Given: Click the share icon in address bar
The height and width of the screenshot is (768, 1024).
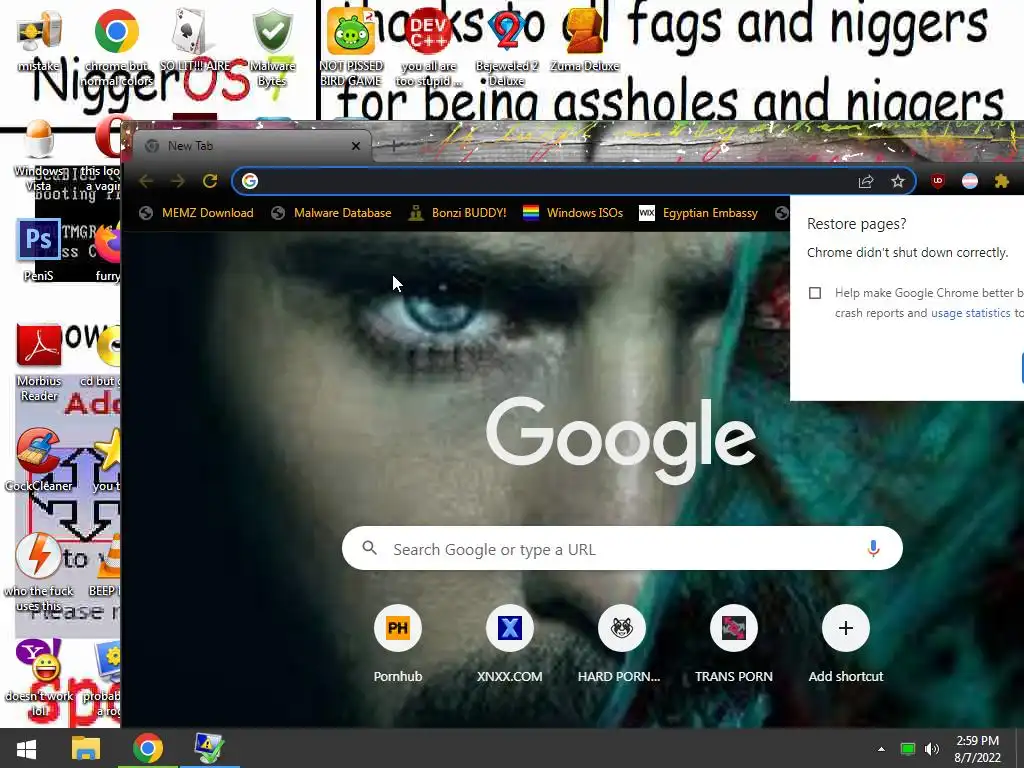Looking at the screenshot, I should (x=866, y=181).
